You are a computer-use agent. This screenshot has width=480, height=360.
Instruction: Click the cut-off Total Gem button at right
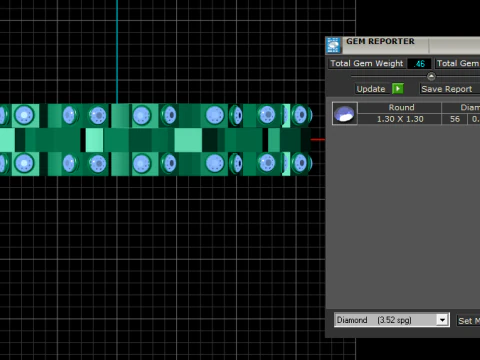(x=457, y=63)
